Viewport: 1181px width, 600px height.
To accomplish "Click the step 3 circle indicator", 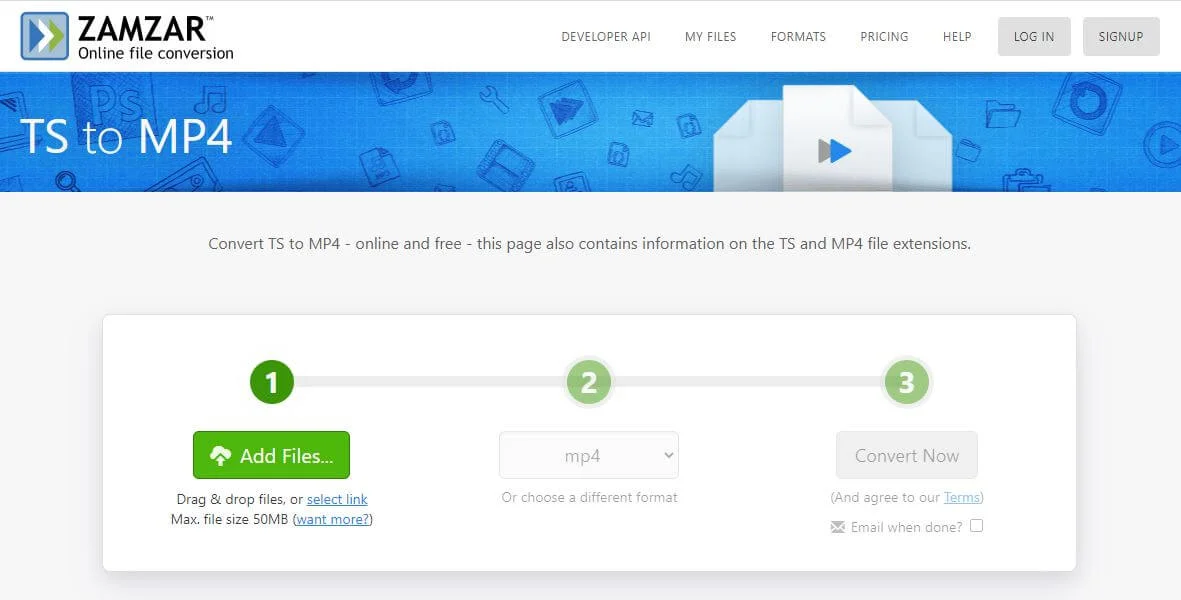I will click(x=906, y=381).
